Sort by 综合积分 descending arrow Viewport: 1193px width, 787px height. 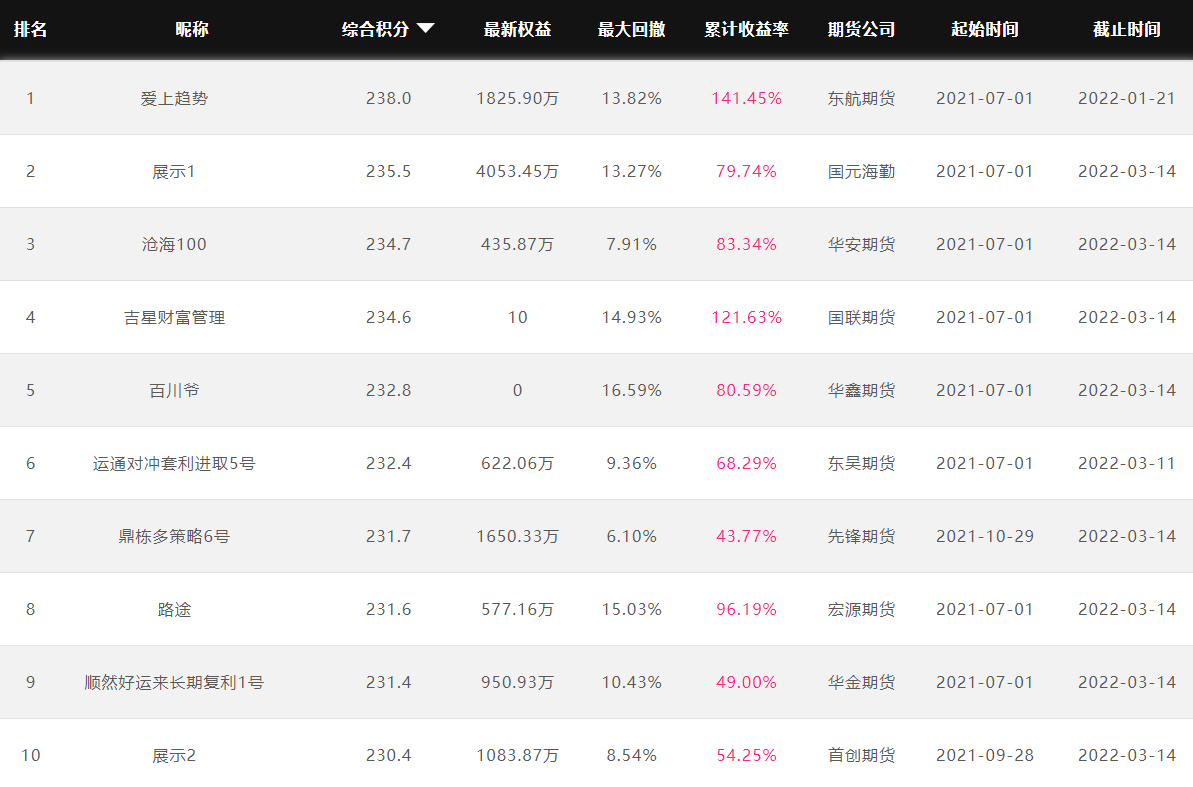coord(425,29)
